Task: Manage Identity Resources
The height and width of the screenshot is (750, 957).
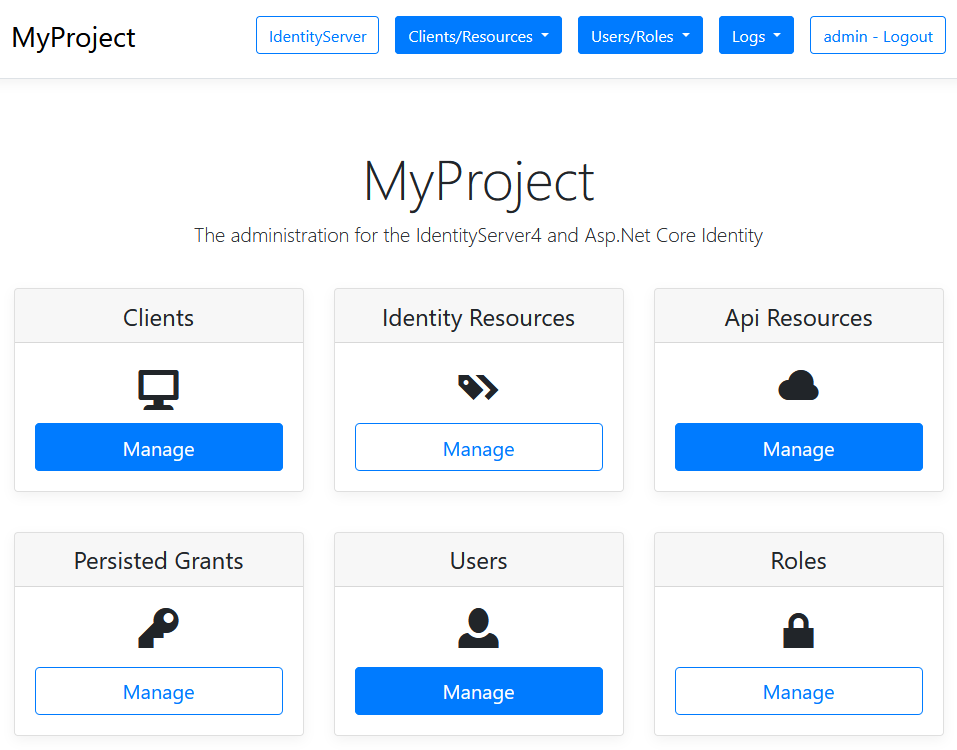Action: pos(478,447)
